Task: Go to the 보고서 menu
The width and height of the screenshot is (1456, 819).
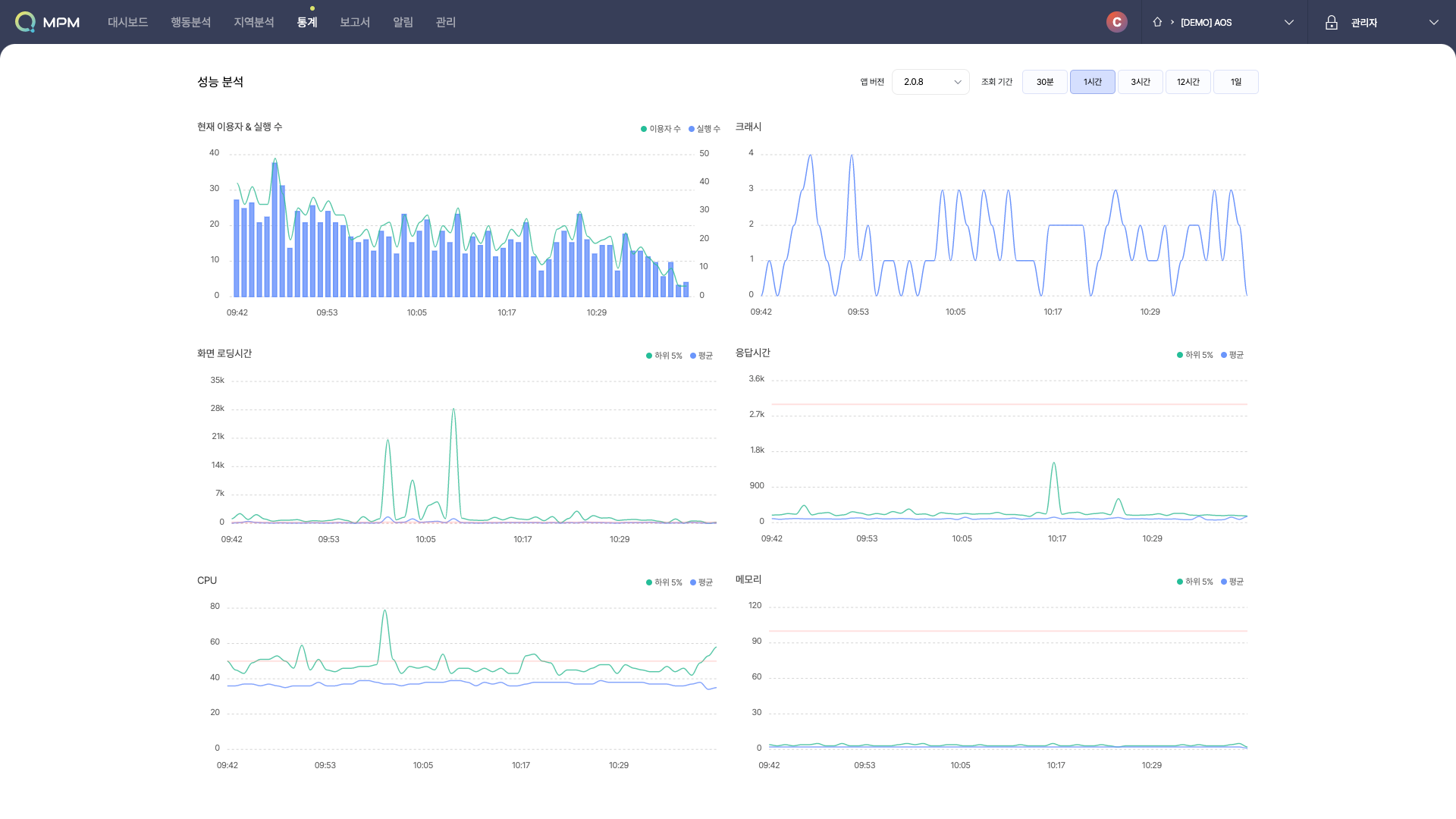Action: click(x=354, y=23)
